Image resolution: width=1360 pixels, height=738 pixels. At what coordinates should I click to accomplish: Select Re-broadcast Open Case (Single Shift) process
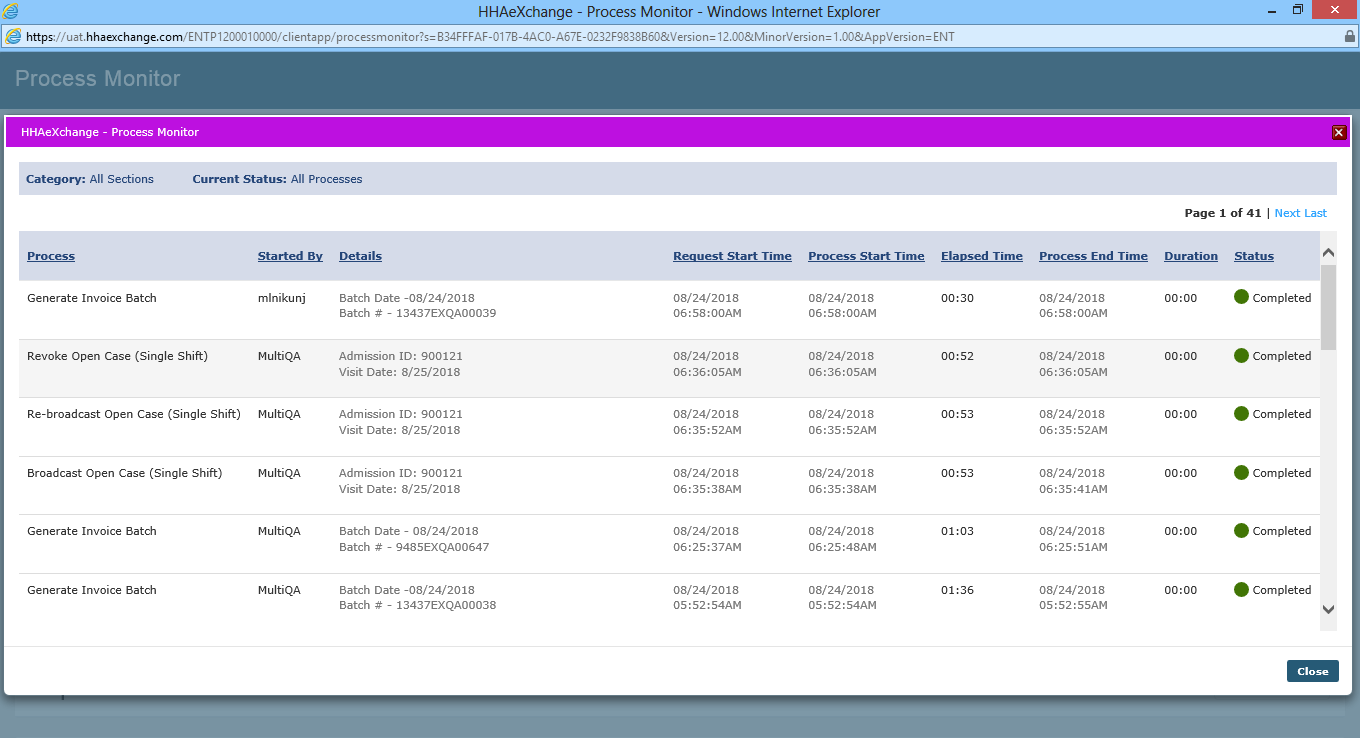tap(134, 414)
